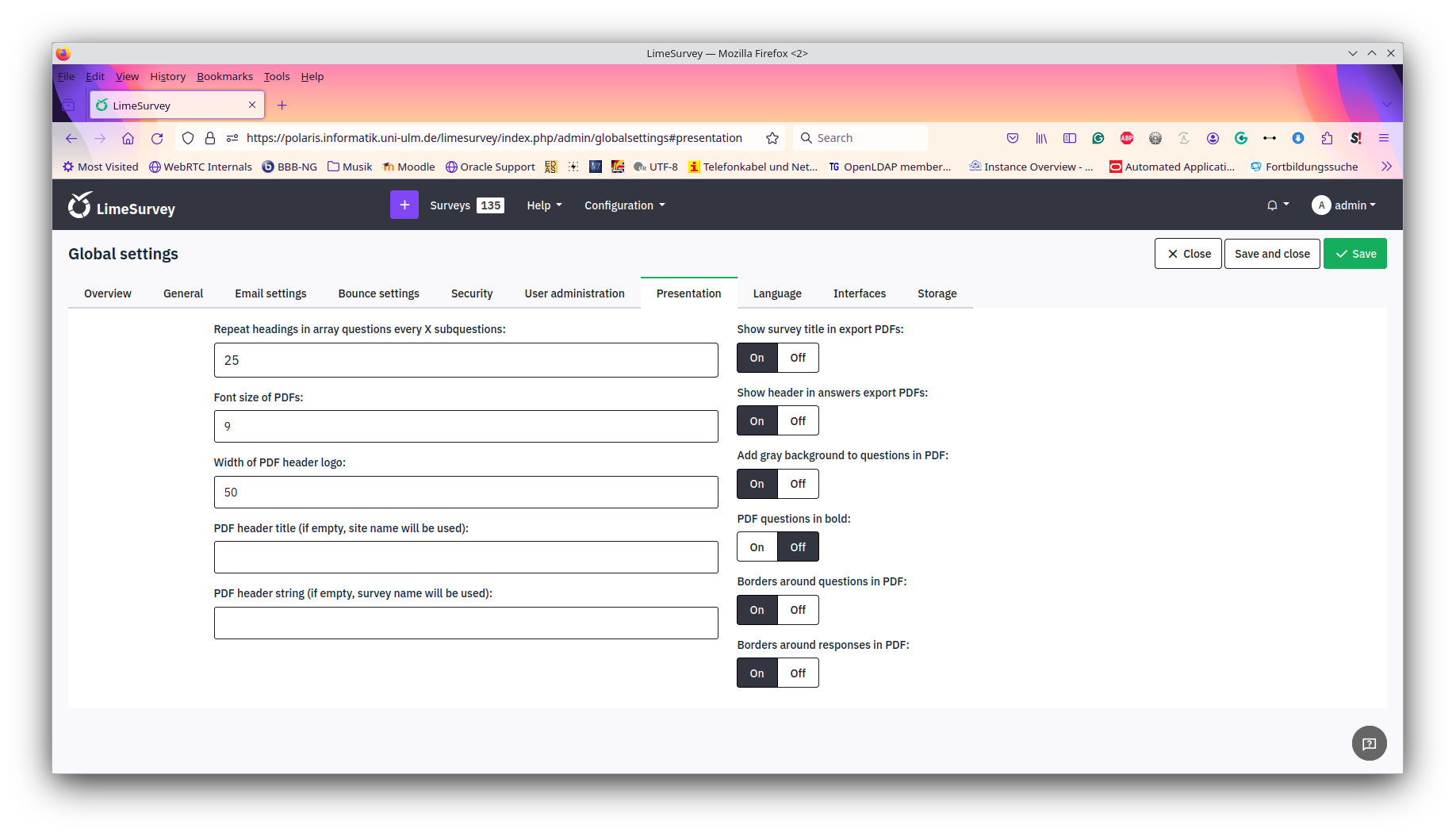Switch to the Security tab

pos(472,293)
